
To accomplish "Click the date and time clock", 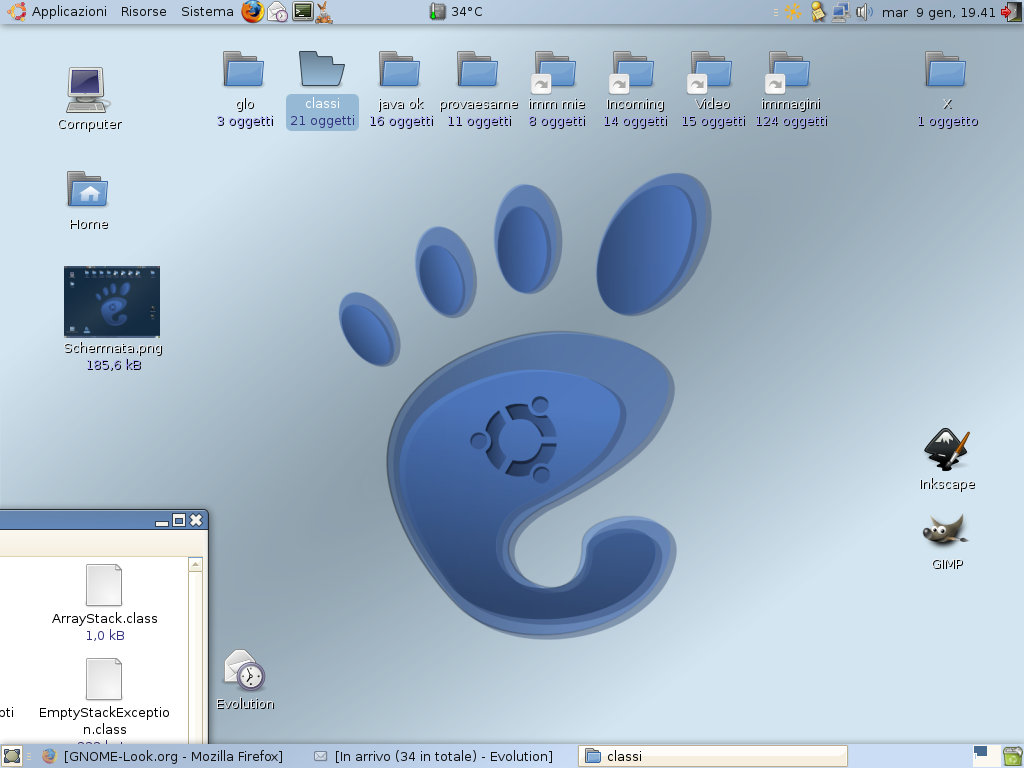I will click(938, 12).
